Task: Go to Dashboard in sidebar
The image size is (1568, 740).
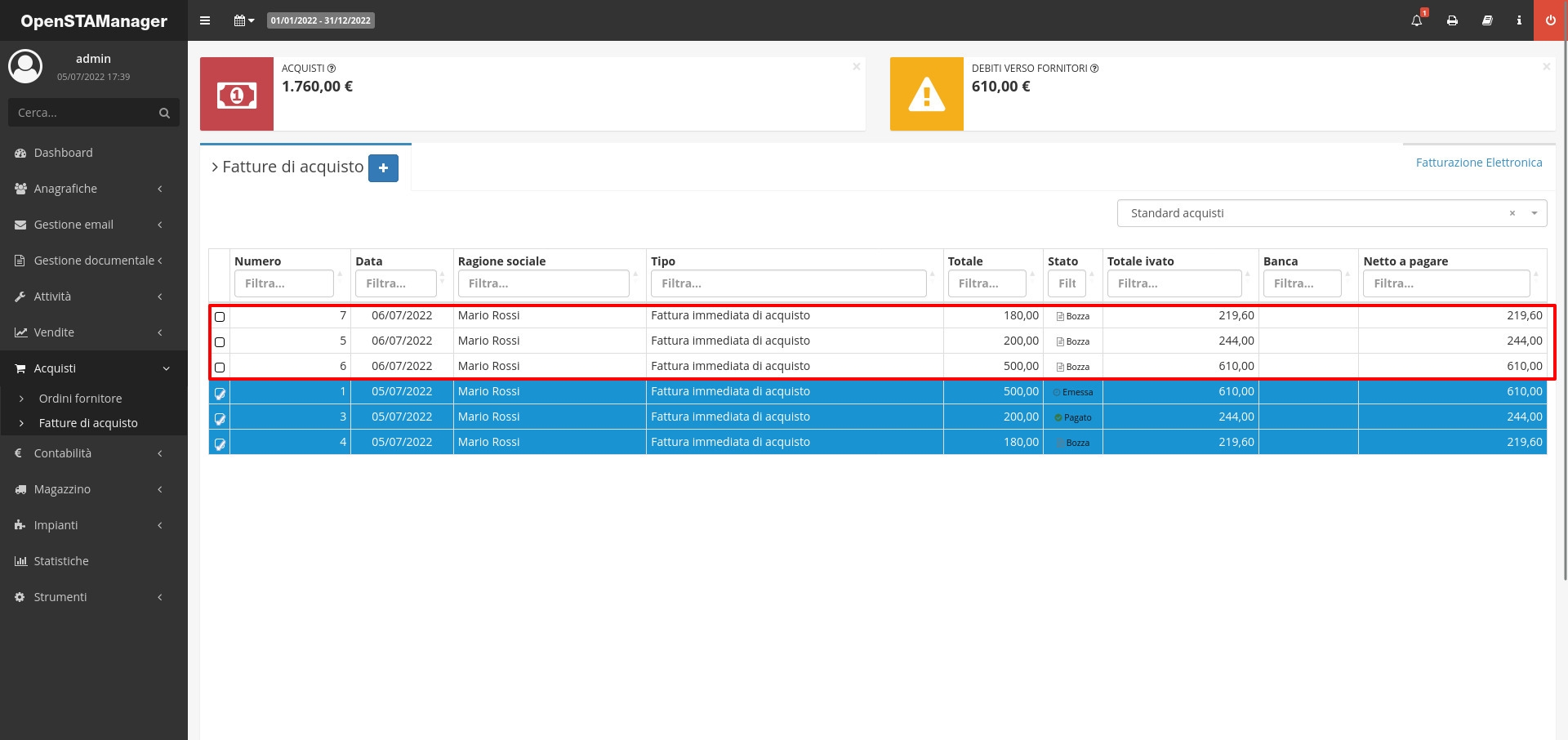Action: 63,153
